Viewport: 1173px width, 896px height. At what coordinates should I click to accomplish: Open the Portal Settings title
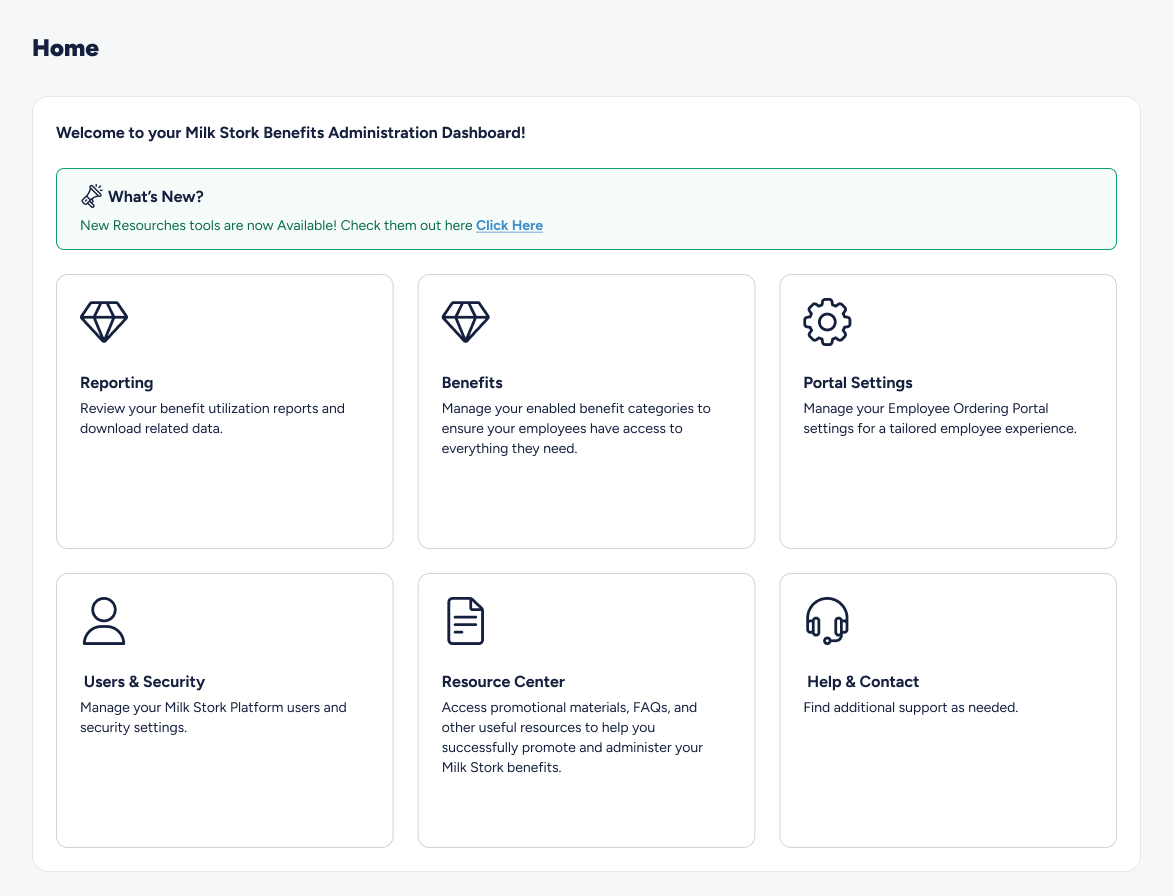(858, 383)
